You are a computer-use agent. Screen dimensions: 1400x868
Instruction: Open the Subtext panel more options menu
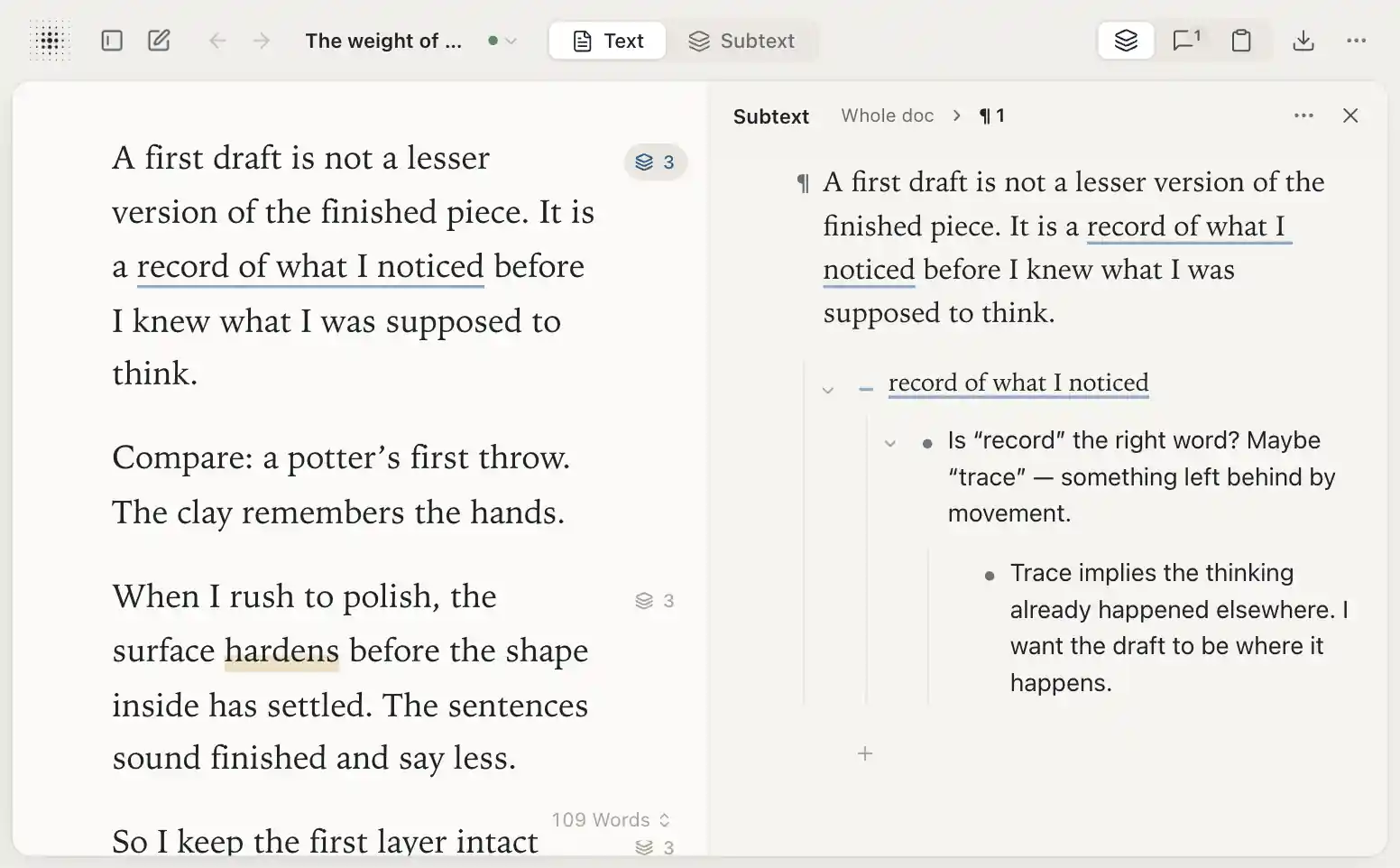(x=1303, y=115)
